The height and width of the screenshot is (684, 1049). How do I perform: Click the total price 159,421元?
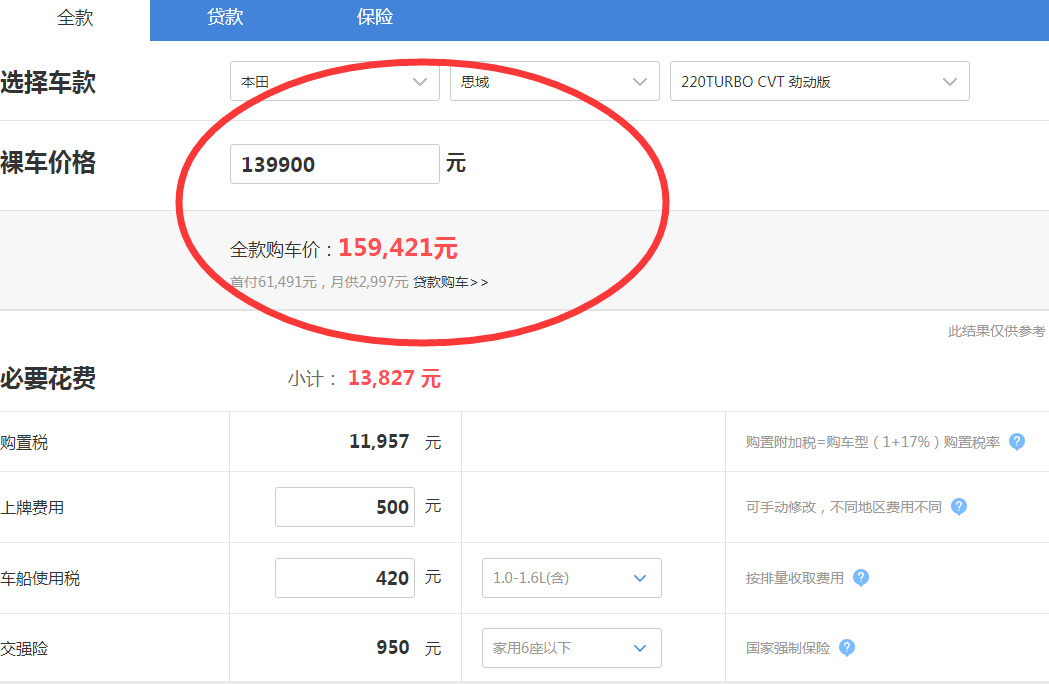click(x=398, y=248)
